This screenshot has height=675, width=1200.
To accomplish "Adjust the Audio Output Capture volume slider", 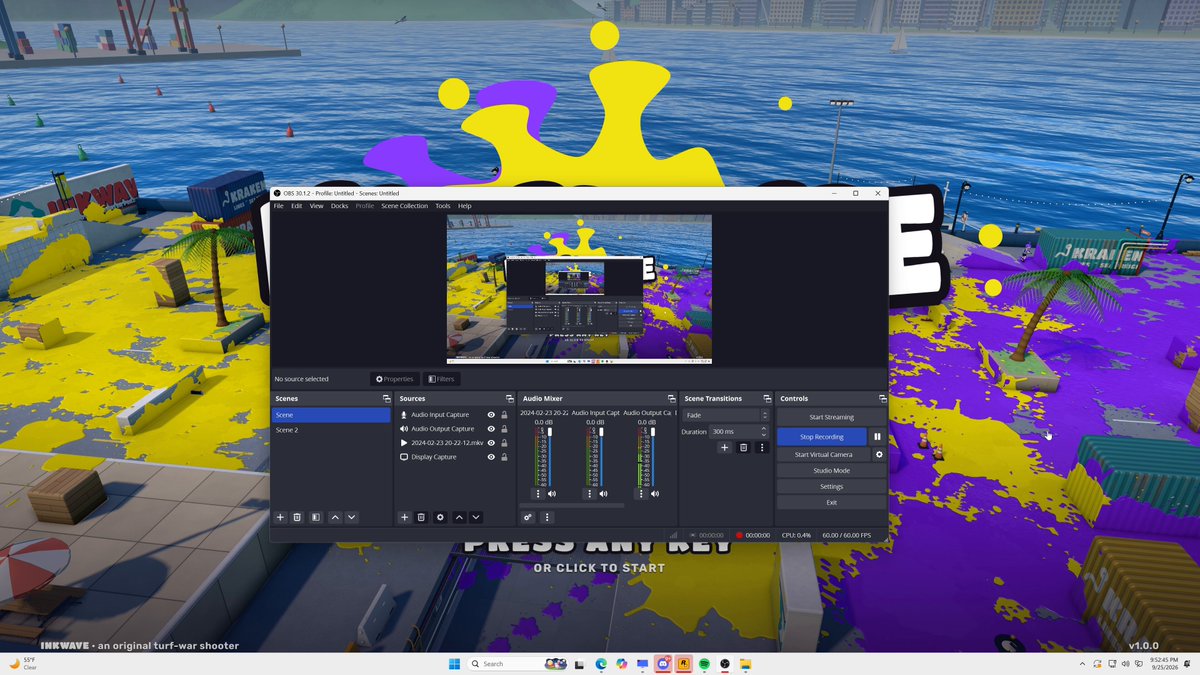I will 653,457.
